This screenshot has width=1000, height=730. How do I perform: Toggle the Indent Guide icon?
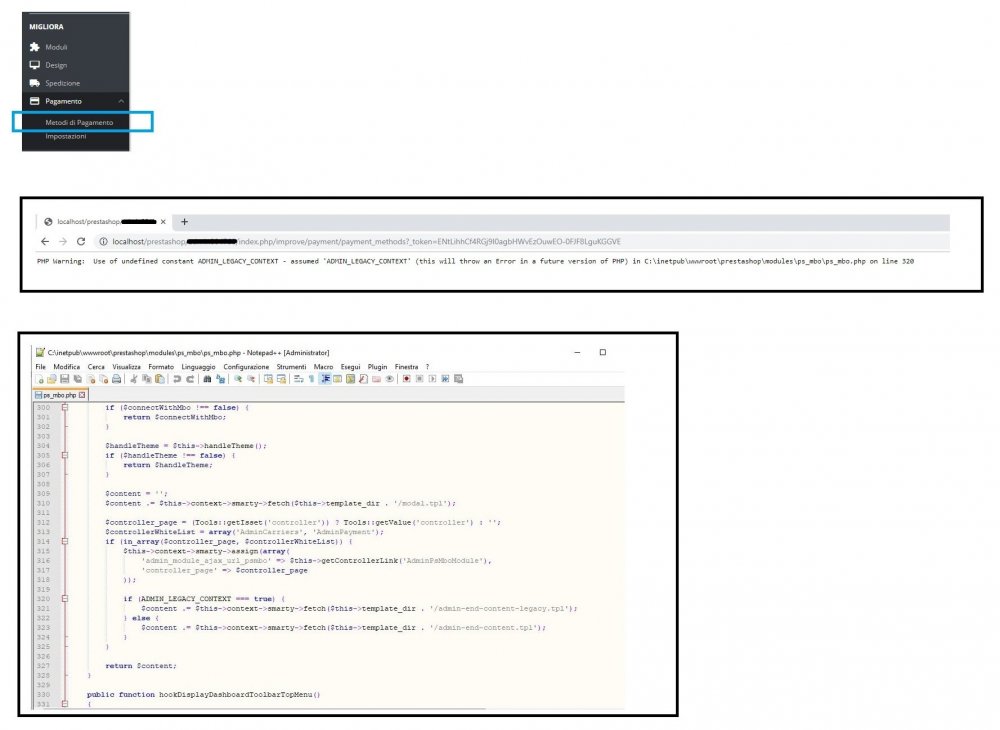tap(325, 379)
